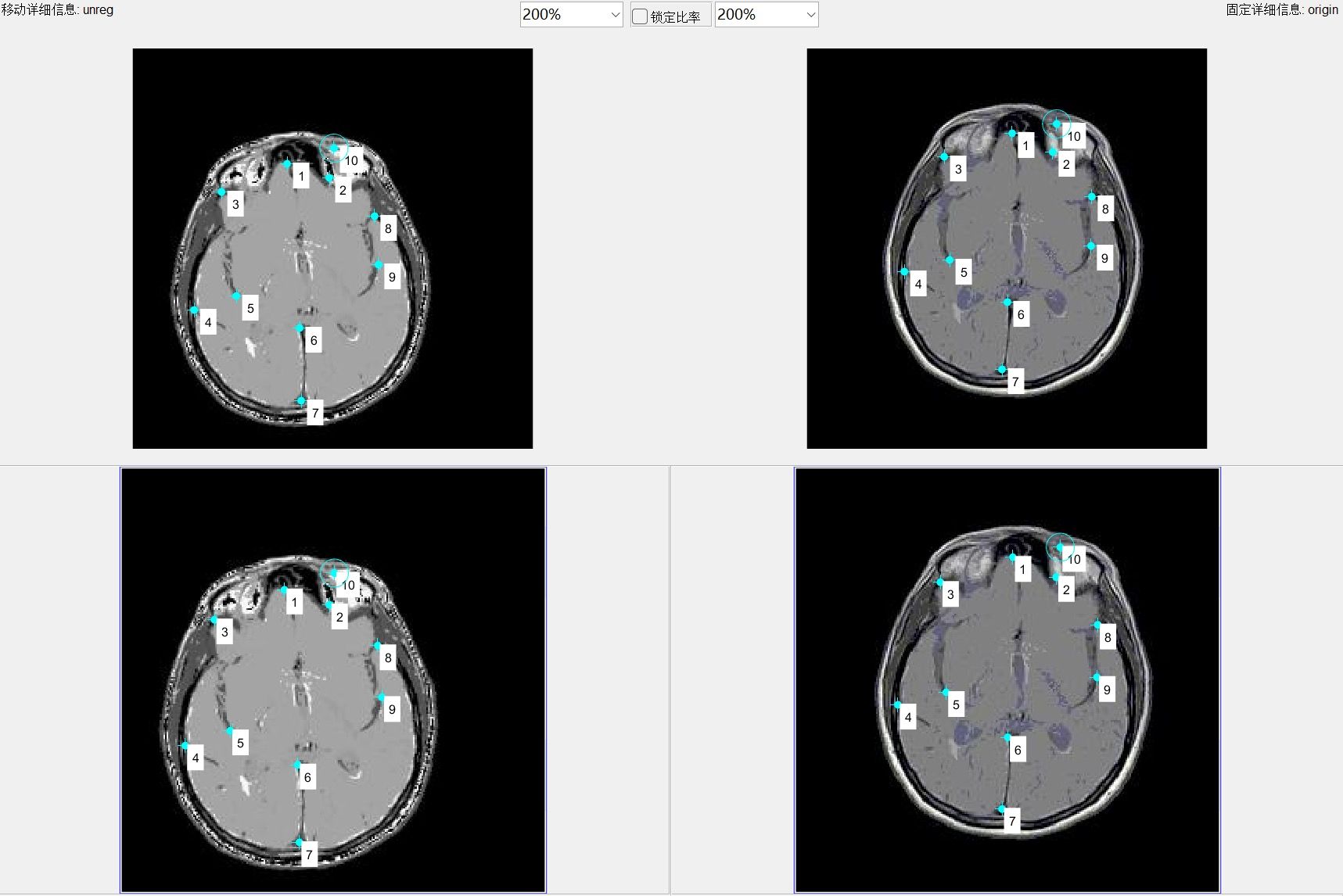Select control point 3 in unreg detail view
This screenshot has width=1343, height=896.
221,192
